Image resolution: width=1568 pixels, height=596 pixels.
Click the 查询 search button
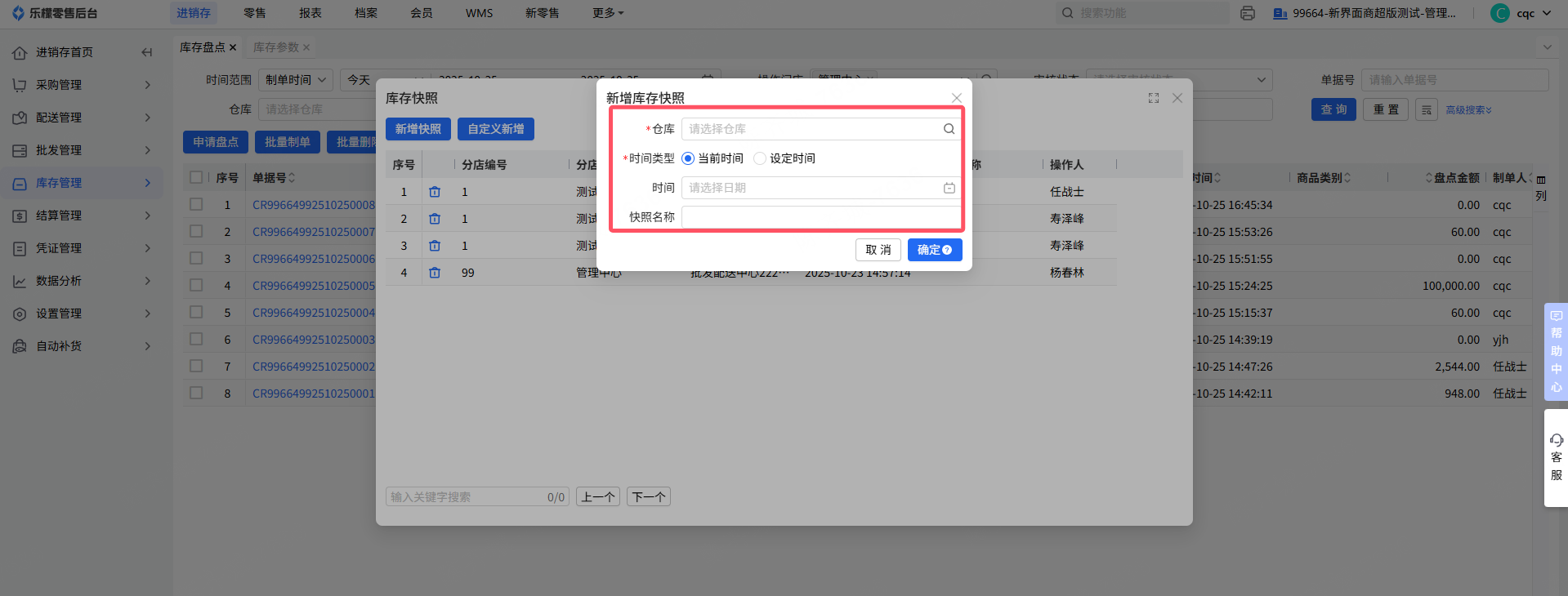pyautogui.click(x=1334, y=109)
